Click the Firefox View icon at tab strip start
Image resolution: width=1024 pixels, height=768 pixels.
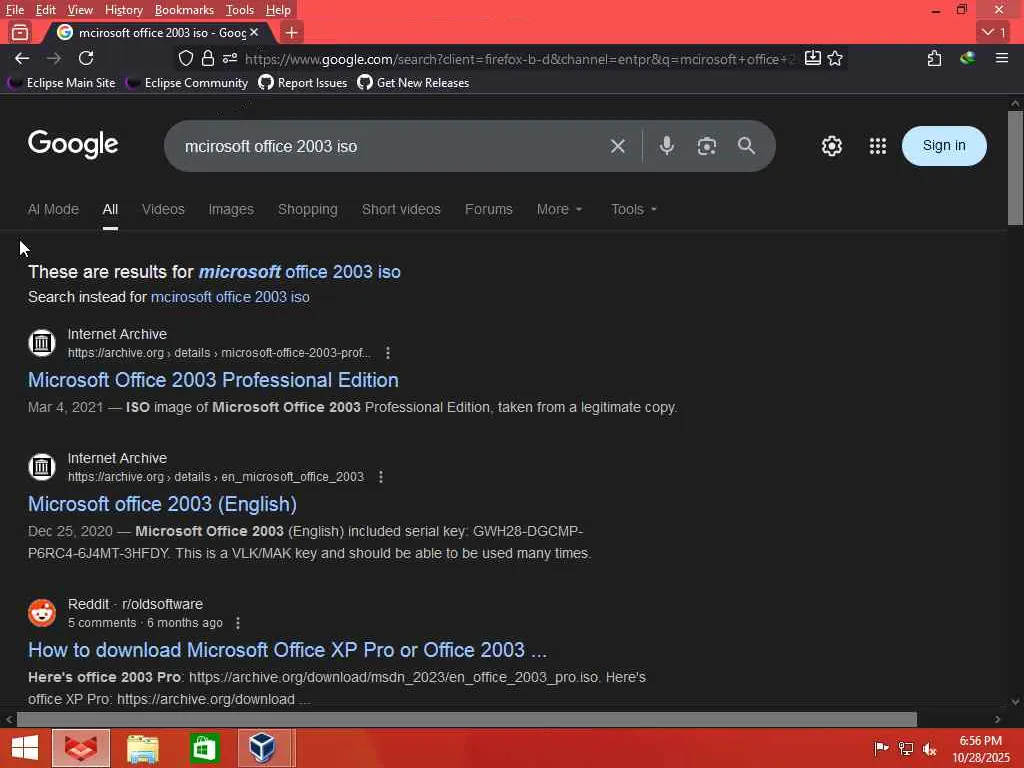point(20,32)
